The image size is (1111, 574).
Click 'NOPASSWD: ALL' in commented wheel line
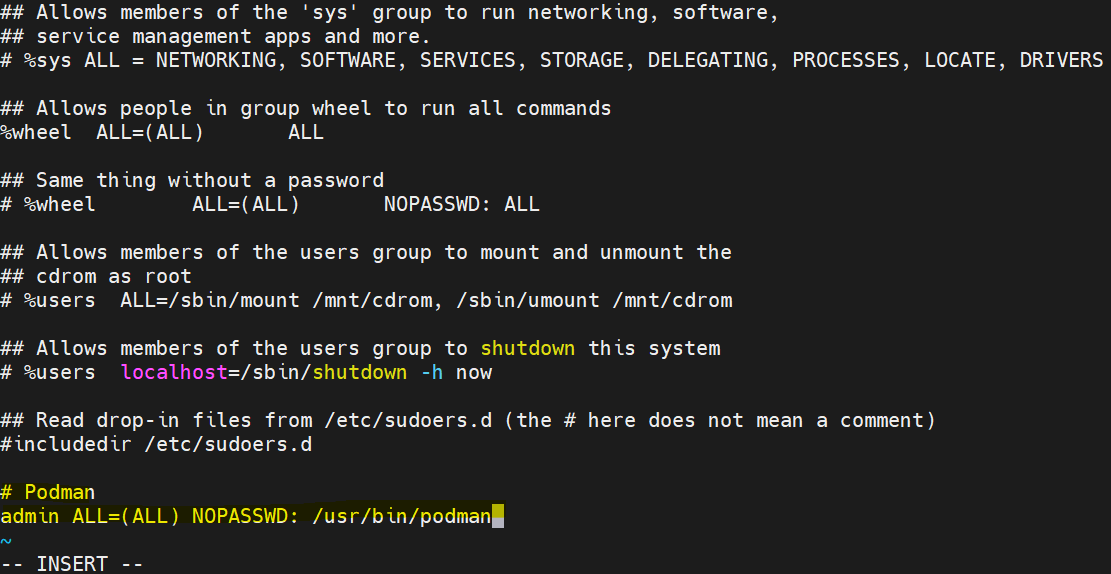pyautogui.click(x=461, y=204)
